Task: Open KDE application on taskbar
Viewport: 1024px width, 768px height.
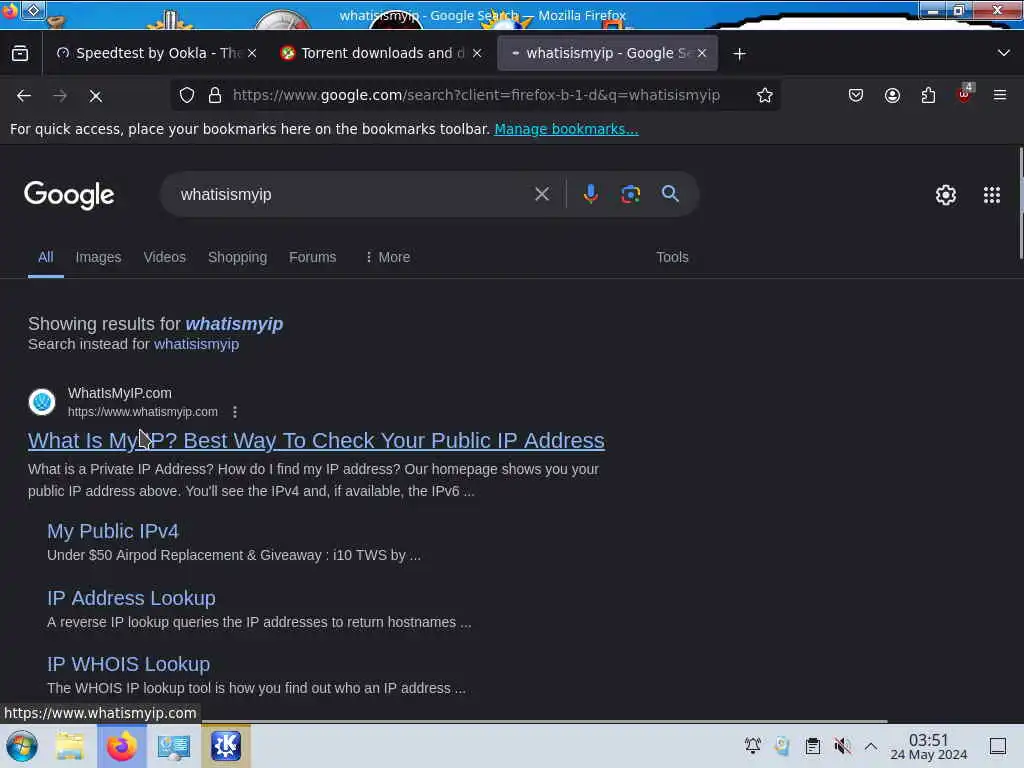Action: click(226, 746)
